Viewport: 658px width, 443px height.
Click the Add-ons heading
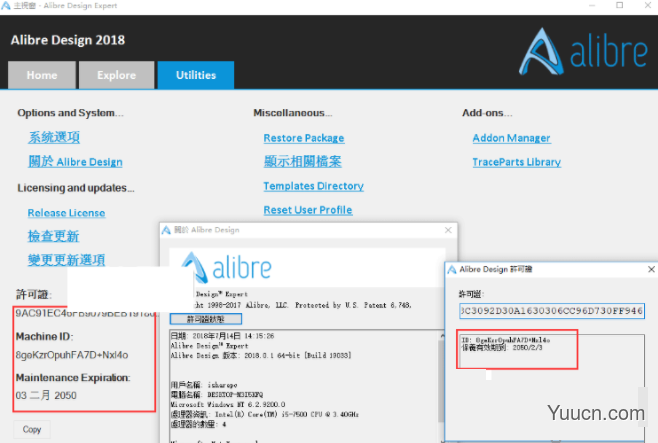pos(487,113)
